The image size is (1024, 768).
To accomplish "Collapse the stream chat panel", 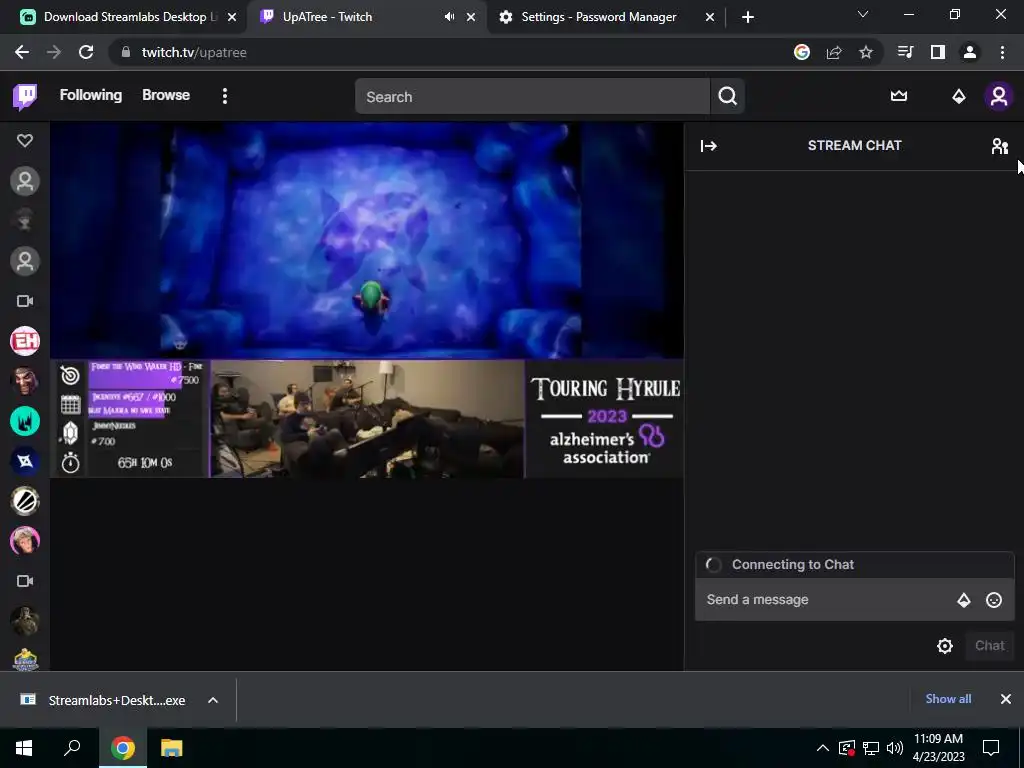I will tap(709, 146).
